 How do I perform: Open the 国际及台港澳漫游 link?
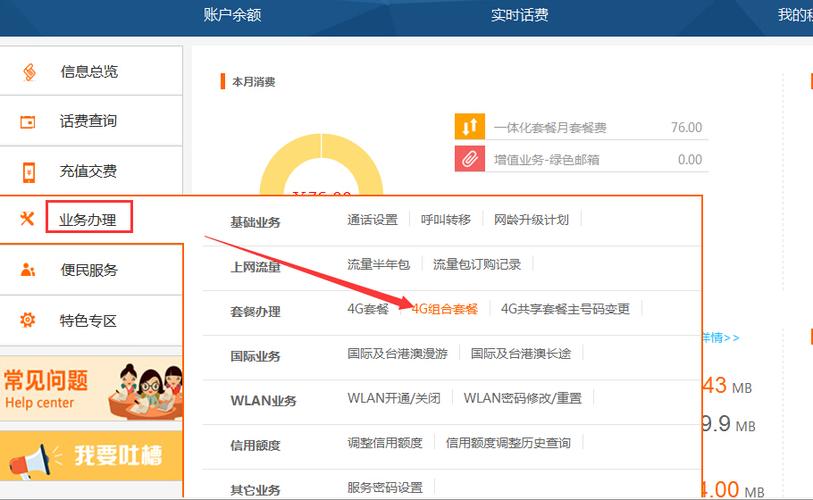[398, 354]
